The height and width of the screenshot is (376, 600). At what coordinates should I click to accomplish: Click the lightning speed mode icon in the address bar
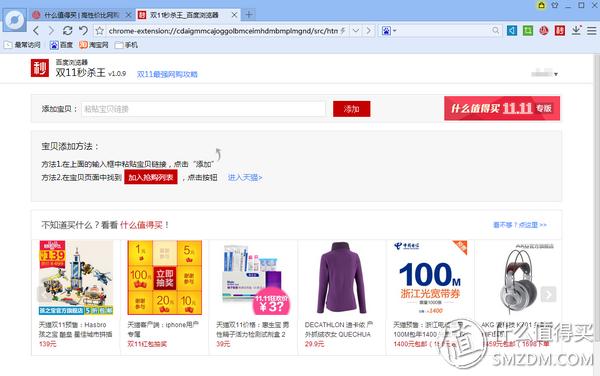(x=343, y=31)
